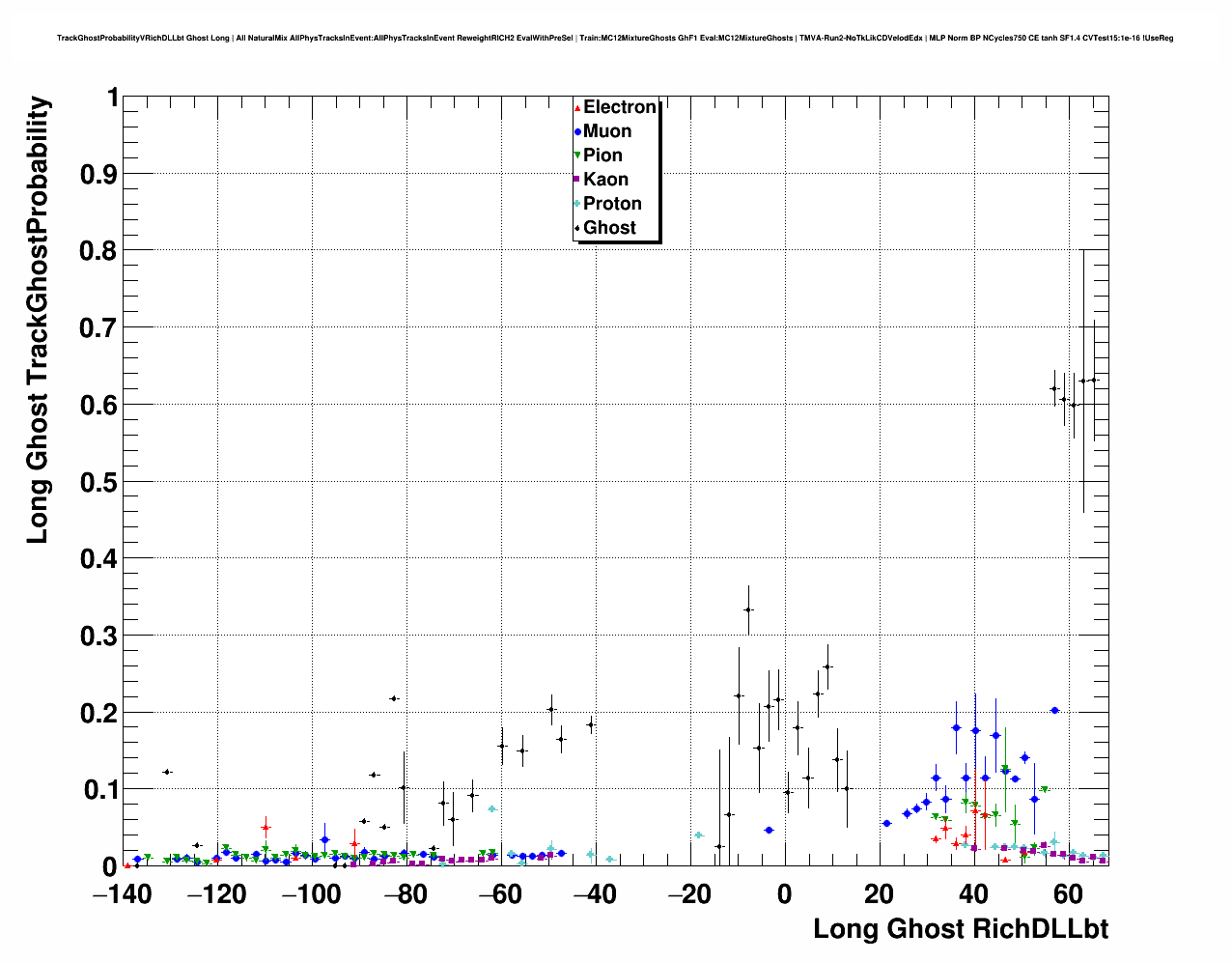The height and width of the screenshot is (962, 1232).
Task: Click the Ghost legend entry
Action: [605, 228]
